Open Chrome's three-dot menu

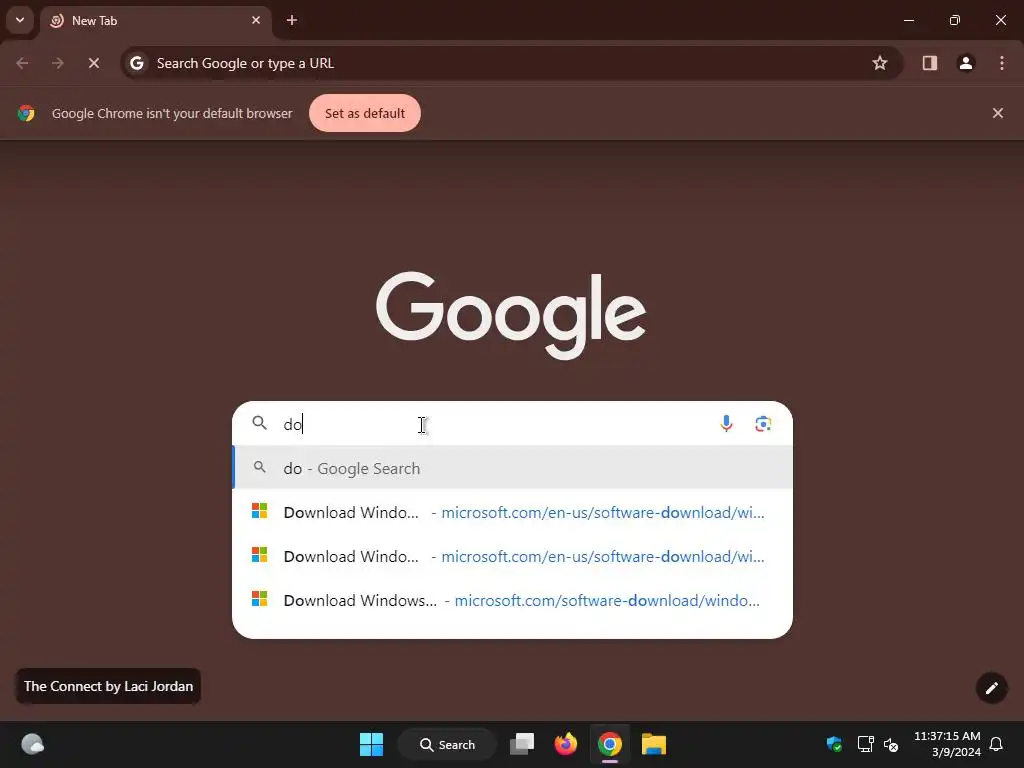[1002, 63]
